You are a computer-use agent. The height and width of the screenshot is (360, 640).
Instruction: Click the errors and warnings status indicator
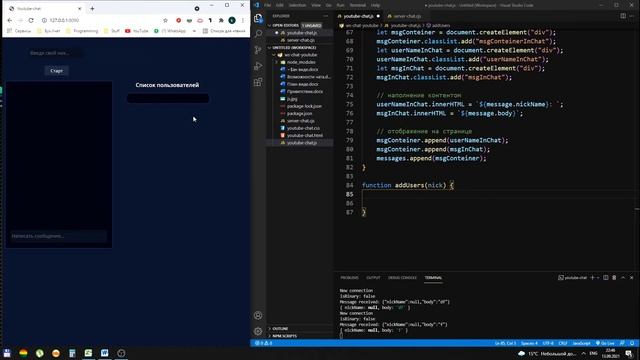263,343
